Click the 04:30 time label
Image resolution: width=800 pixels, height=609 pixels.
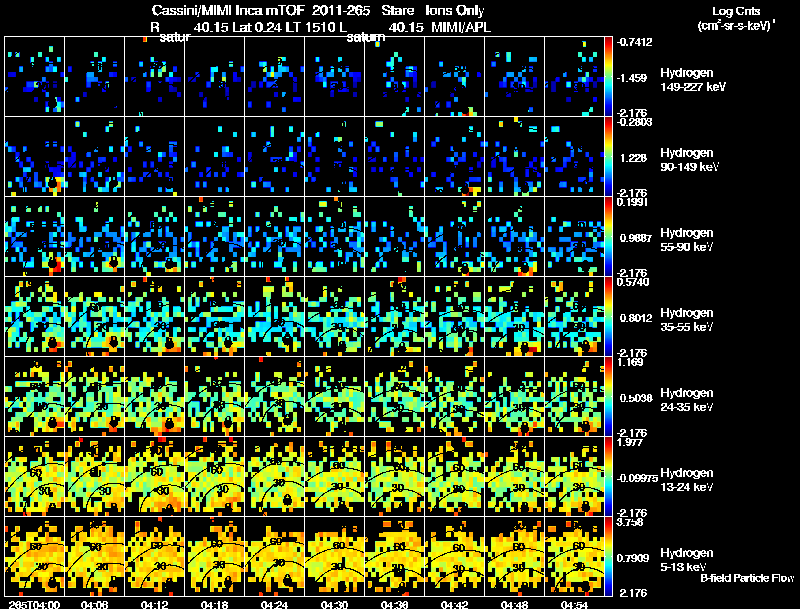(x=334, y=604)
